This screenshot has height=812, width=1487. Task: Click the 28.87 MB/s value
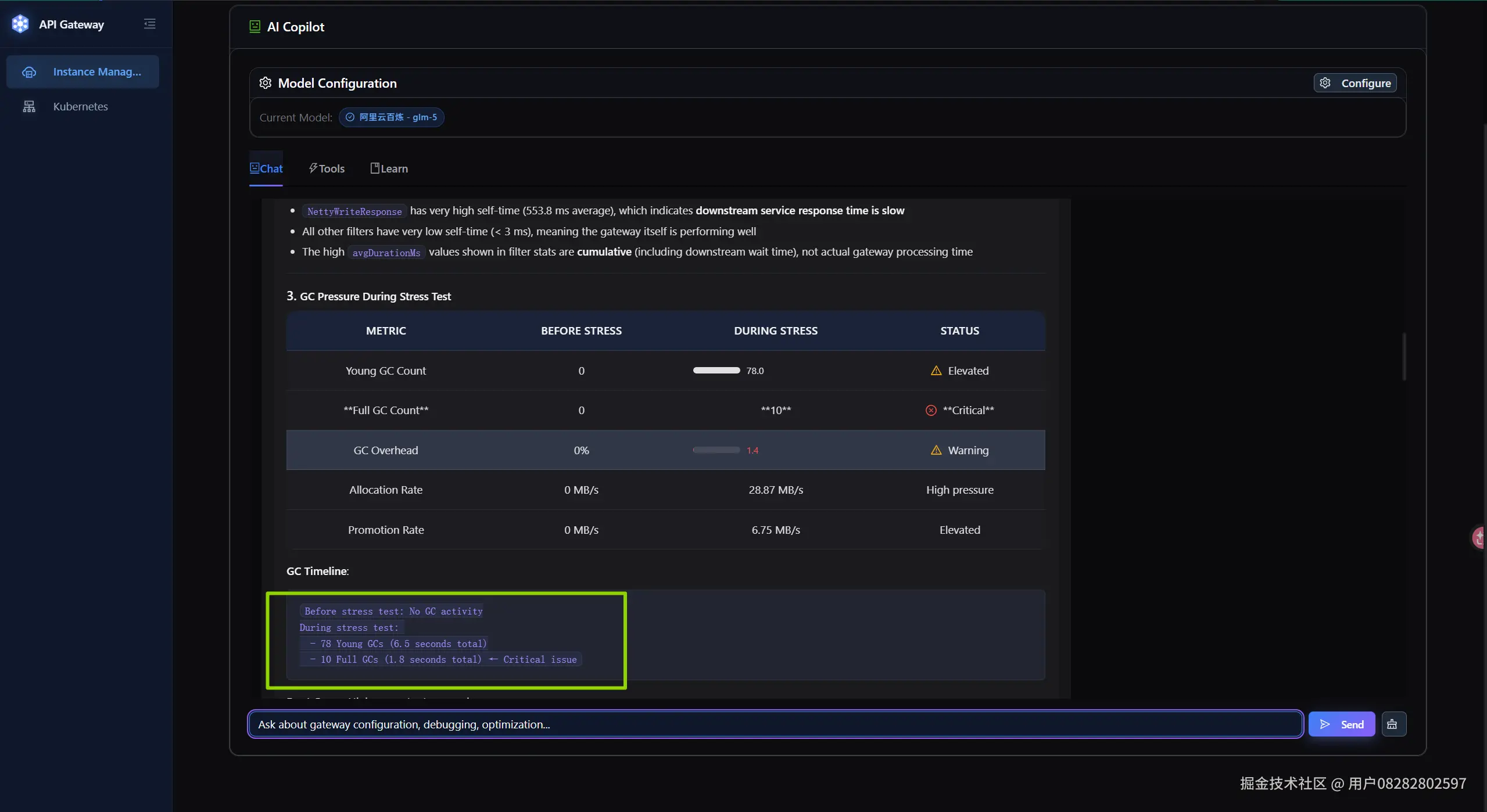coord(776,490)
